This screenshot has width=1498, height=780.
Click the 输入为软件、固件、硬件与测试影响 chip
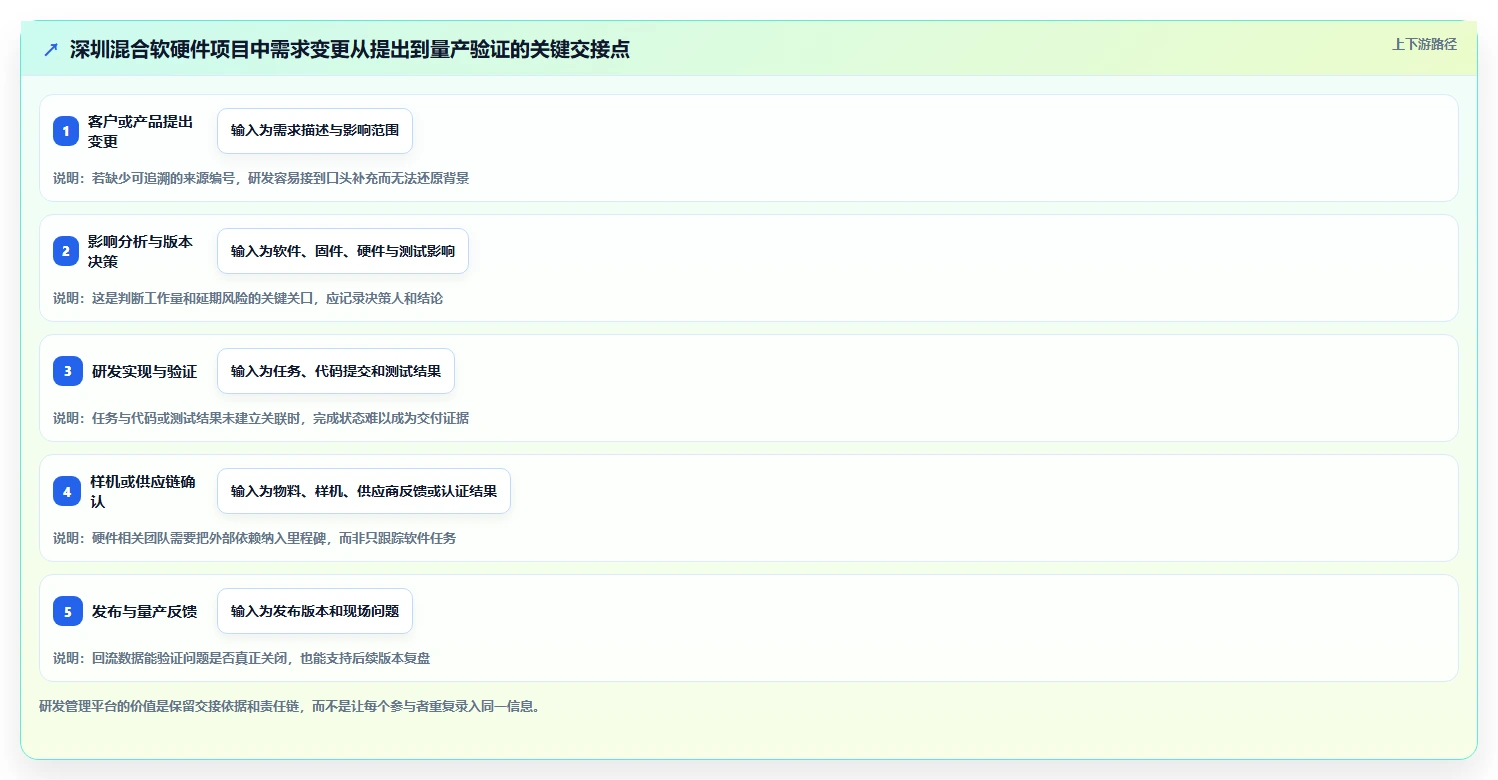pos(343,251)
